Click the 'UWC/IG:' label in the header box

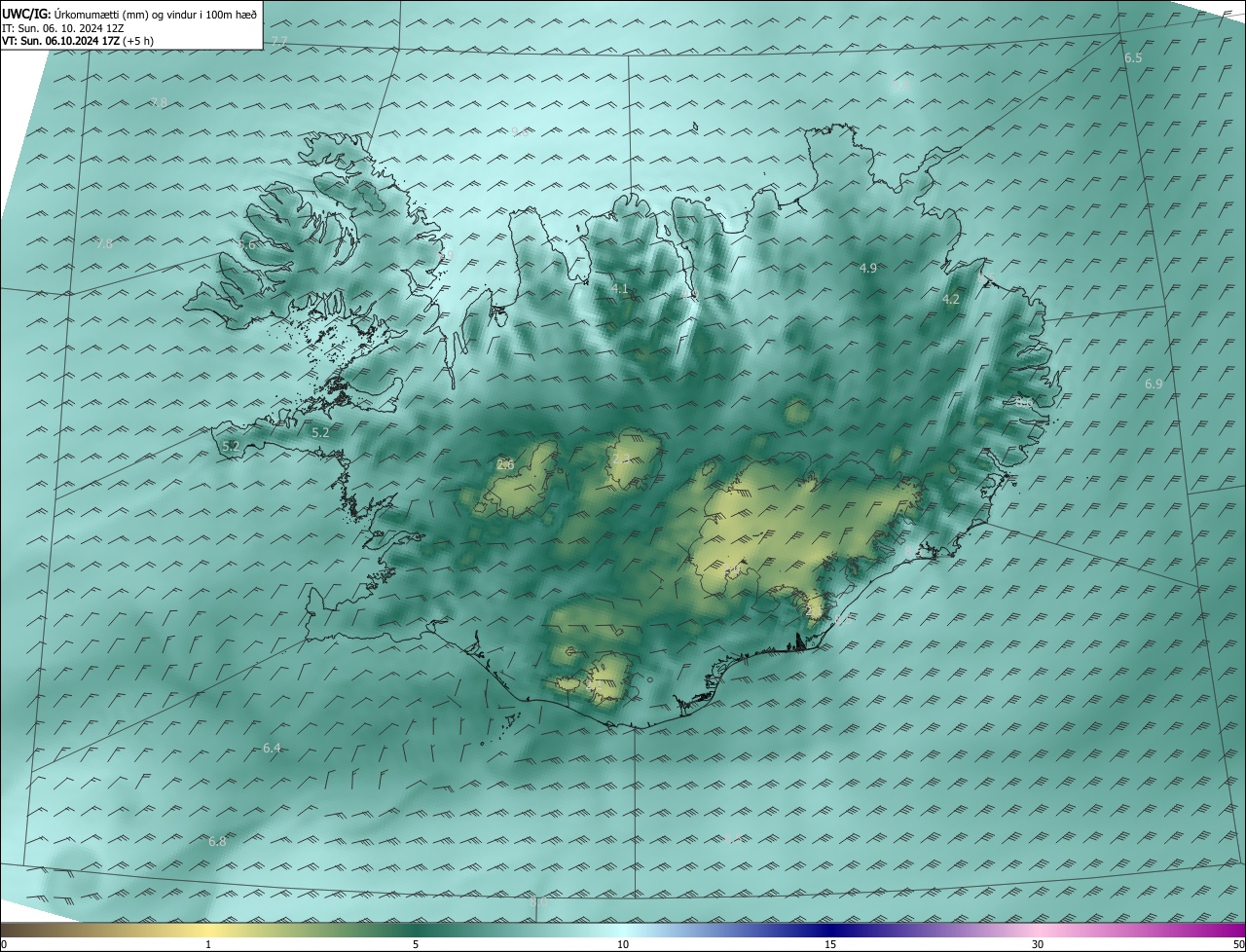[26, 15]
